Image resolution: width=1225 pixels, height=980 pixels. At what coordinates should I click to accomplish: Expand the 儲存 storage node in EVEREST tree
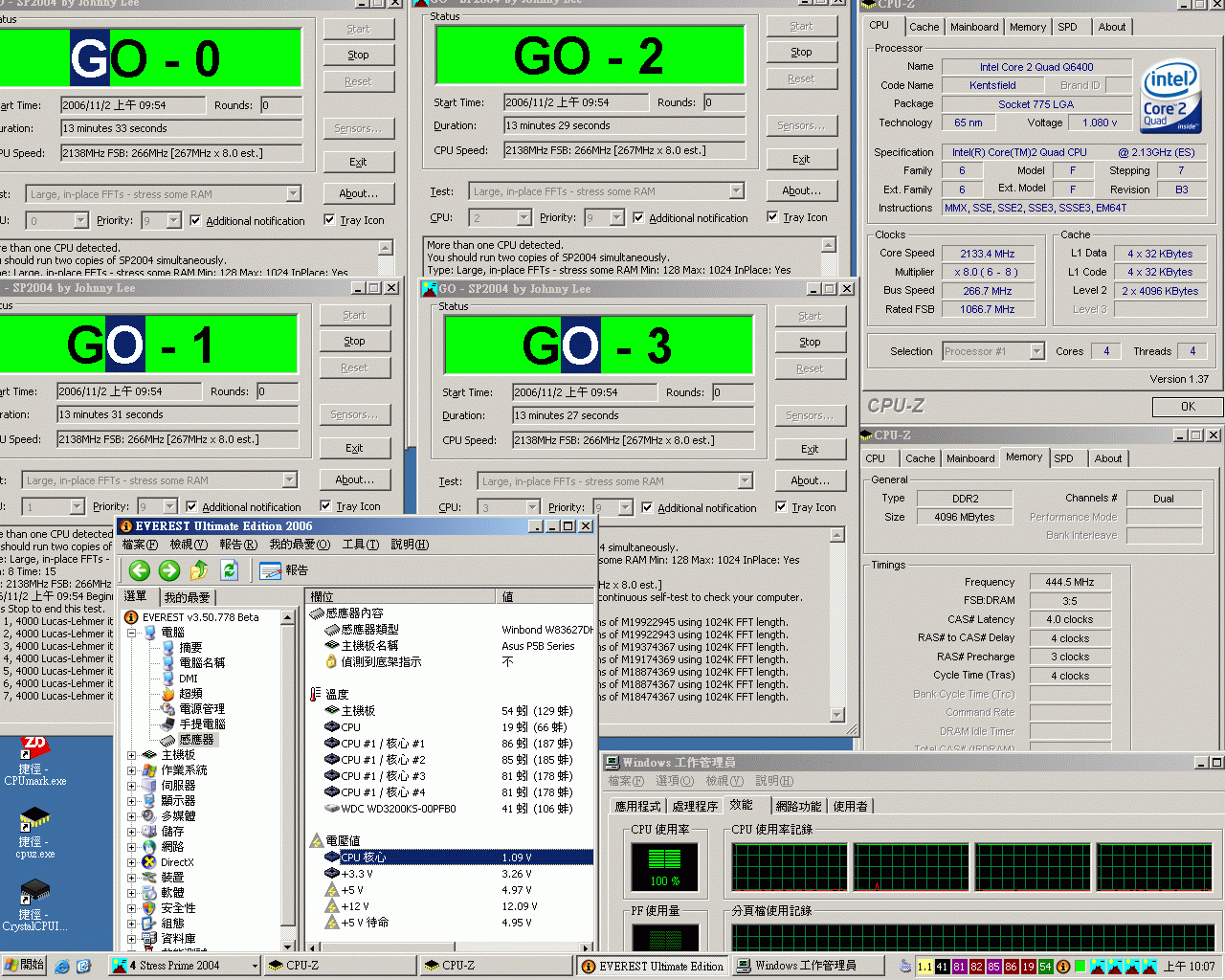[132, 832]
